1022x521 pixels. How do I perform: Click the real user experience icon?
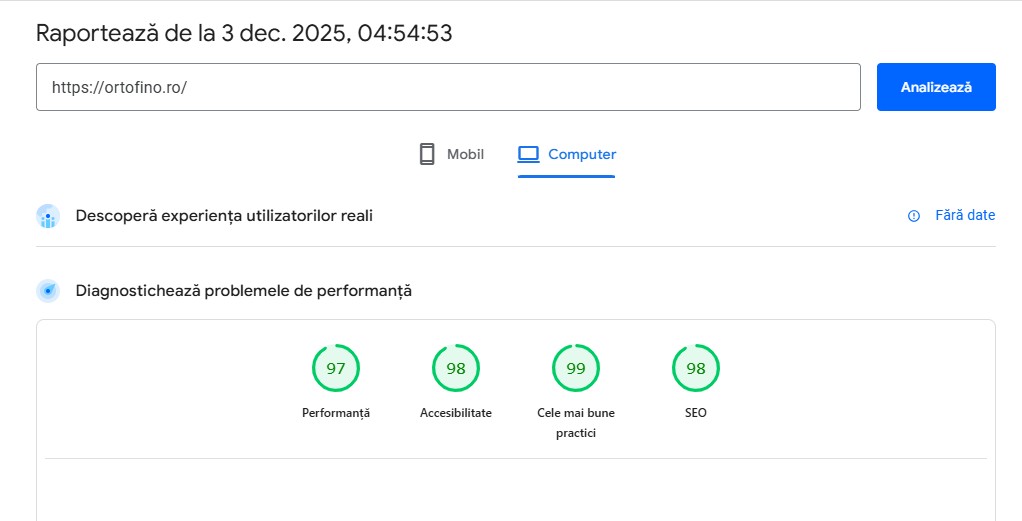click(48, 216)
